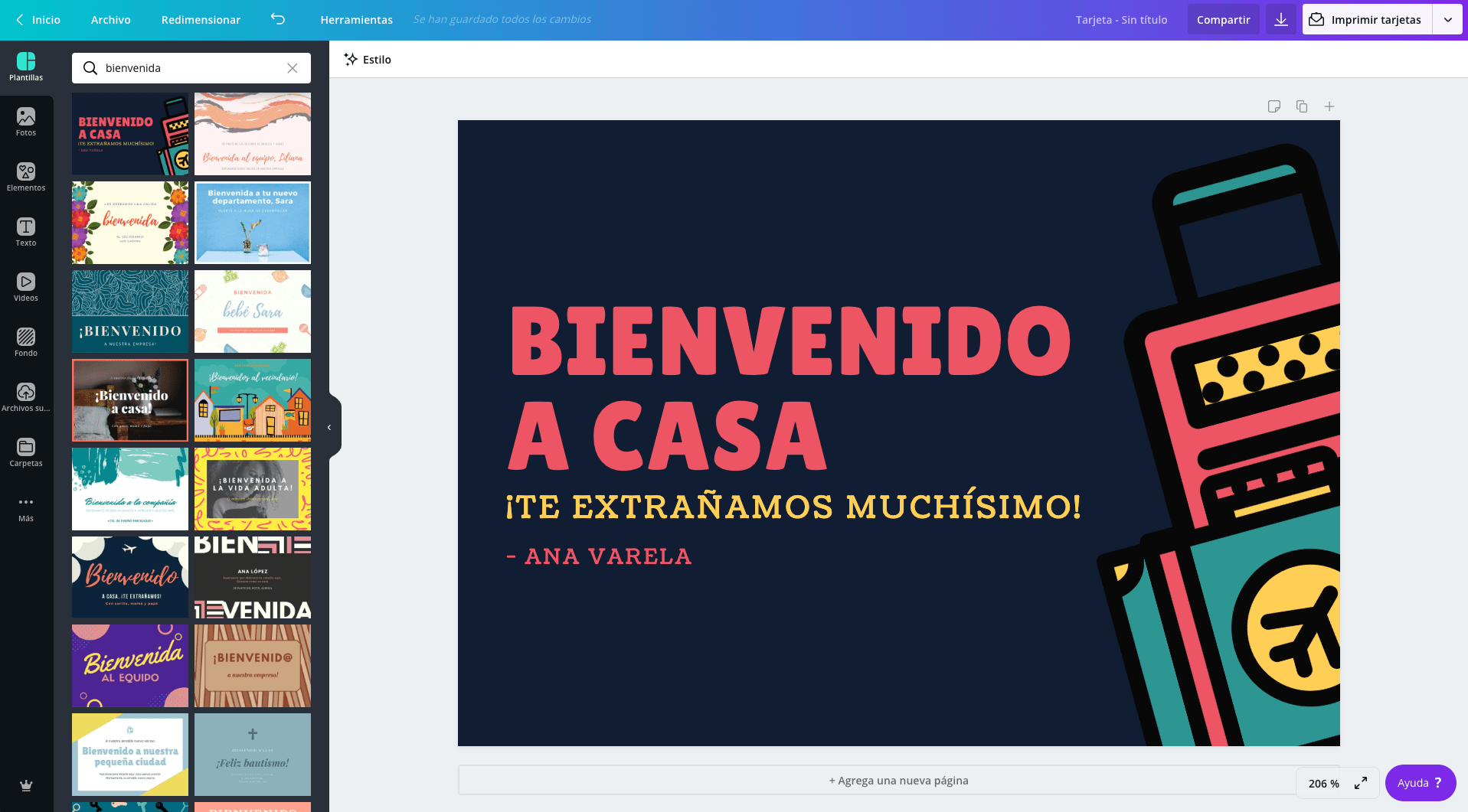1468x812 pixels.
Task: Select the Bienvenida bebé Sara template
Action: click(x=253, y=311)
